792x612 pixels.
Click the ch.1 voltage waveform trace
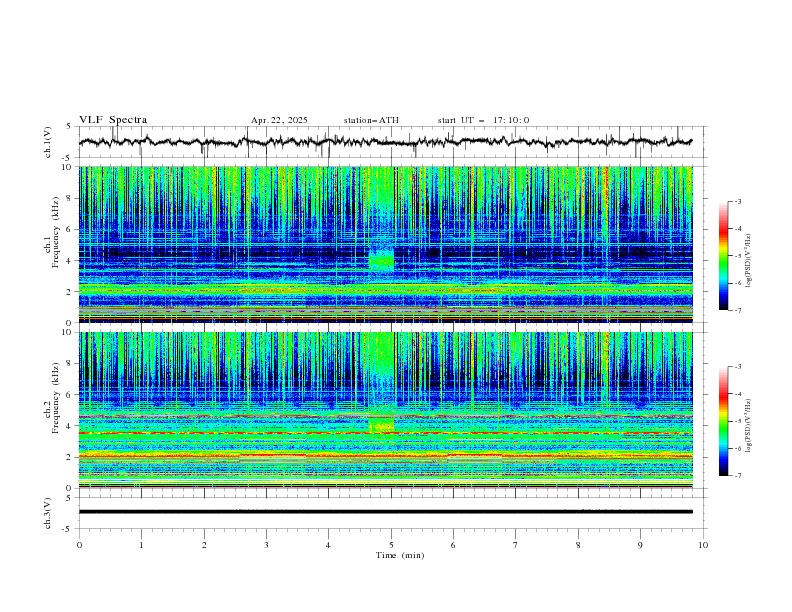pyautogui.click(x=385, y=142)
